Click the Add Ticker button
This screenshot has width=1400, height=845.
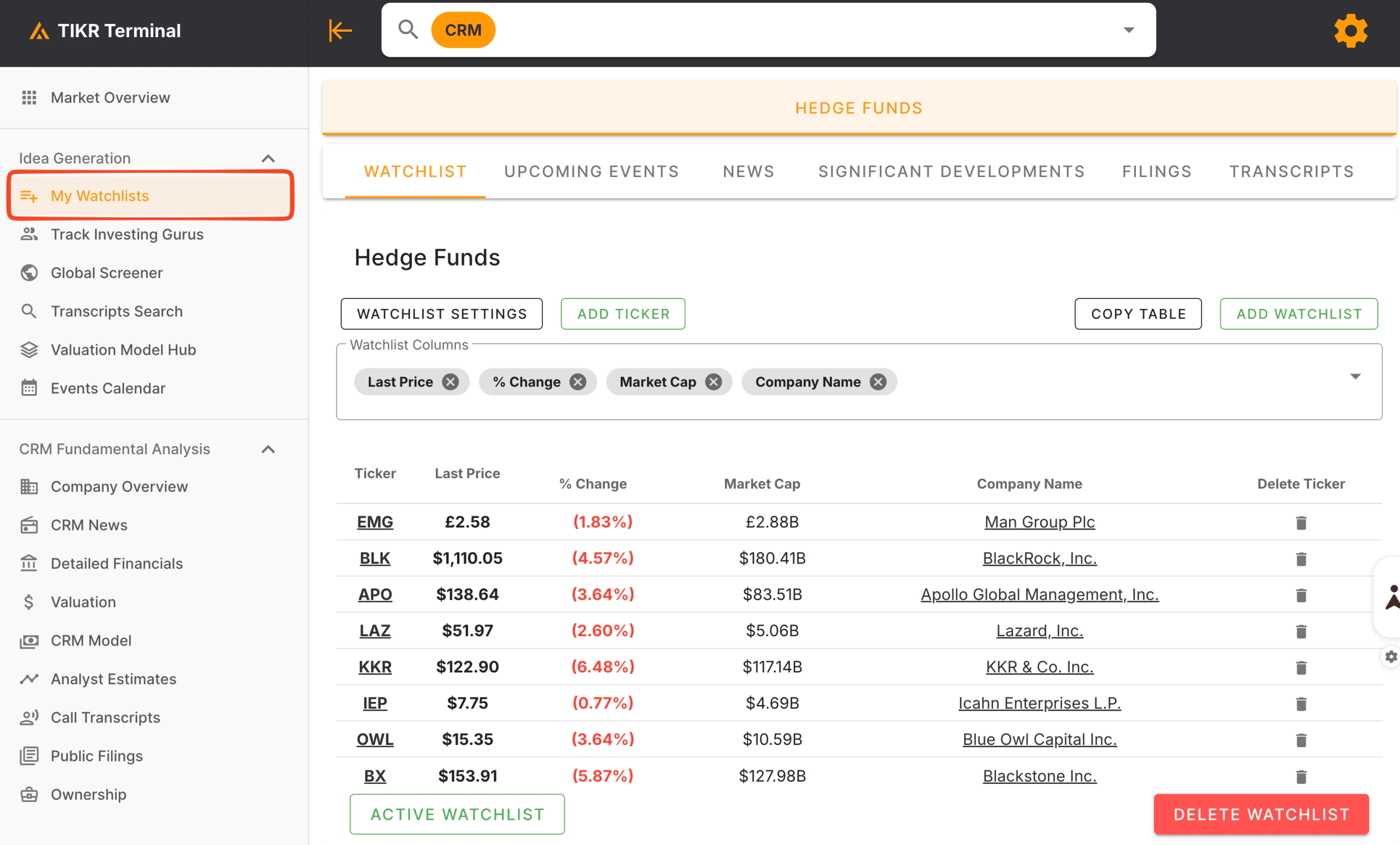click(623, 314)
